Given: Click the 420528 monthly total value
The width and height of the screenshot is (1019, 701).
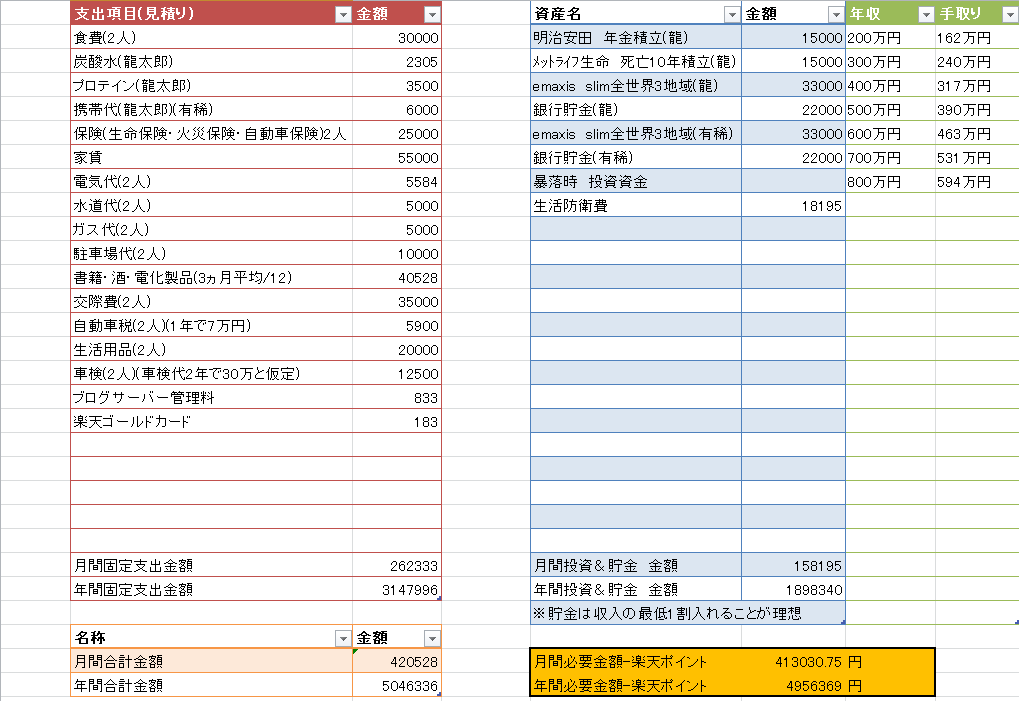Looking at the screenshot, I should (x=397, y=662).
